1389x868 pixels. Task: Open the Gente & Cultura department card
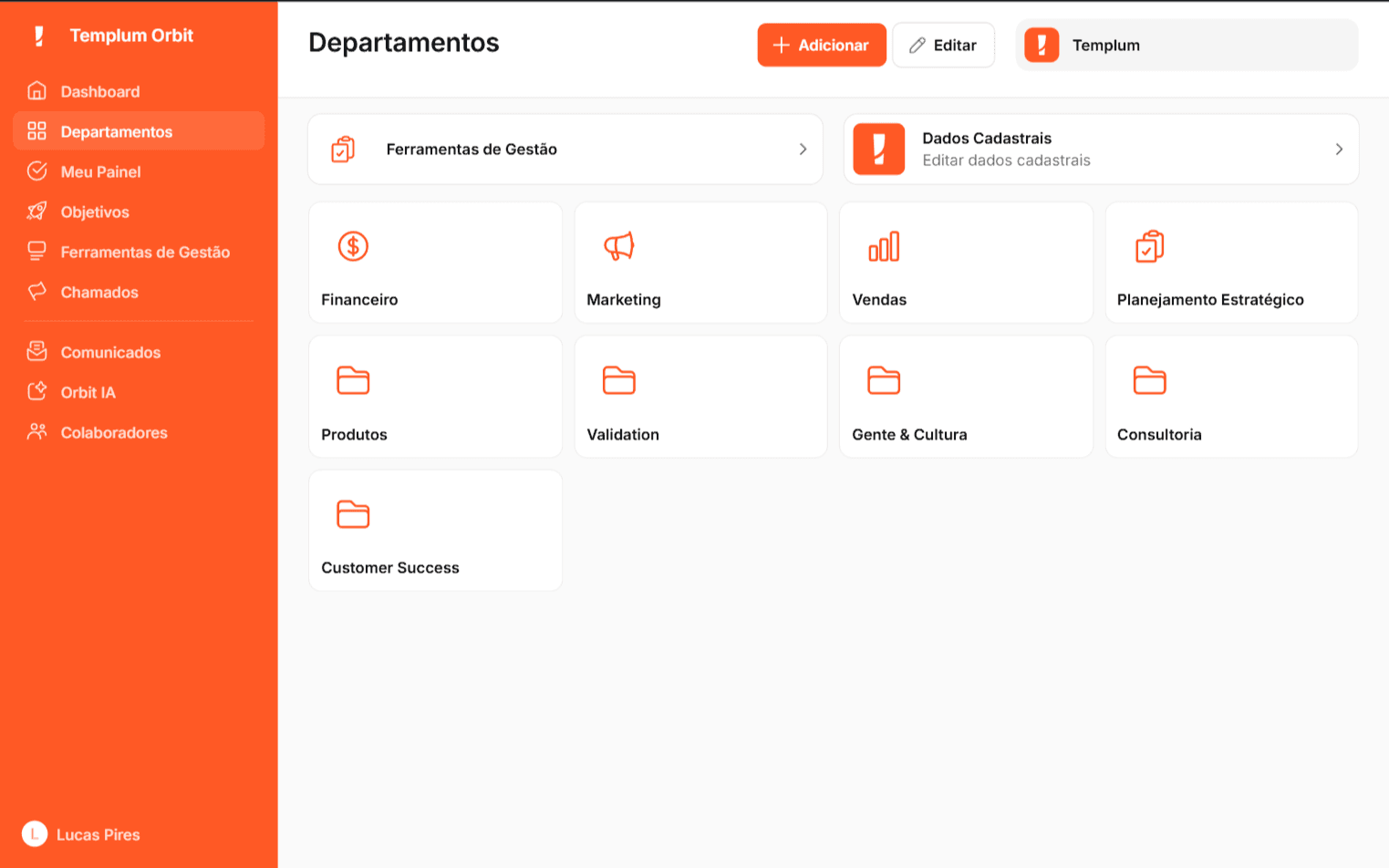pos(965,397)
